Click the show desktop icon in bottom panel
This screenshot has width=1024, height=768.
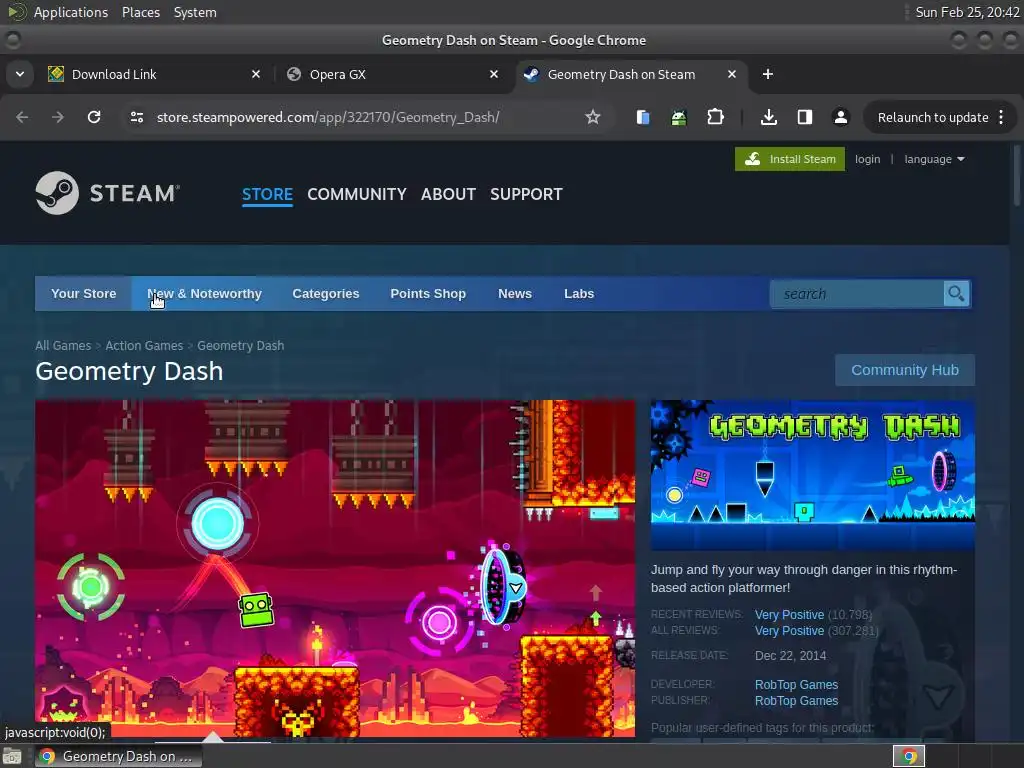click(12, 756)
